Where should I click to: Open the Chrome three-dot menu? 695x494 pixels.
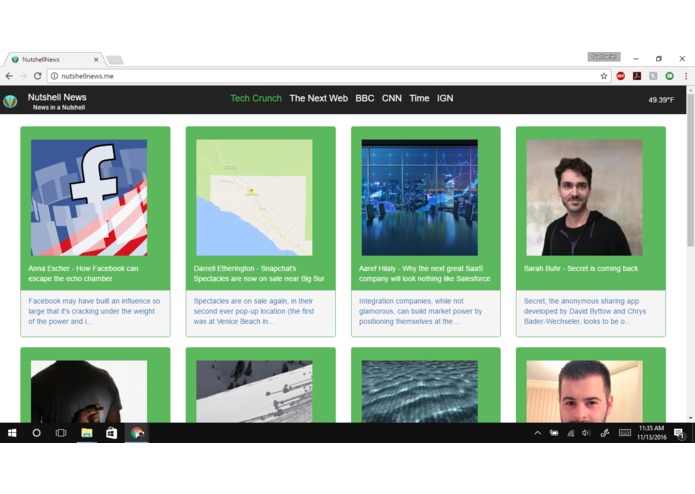click(686, 76)
